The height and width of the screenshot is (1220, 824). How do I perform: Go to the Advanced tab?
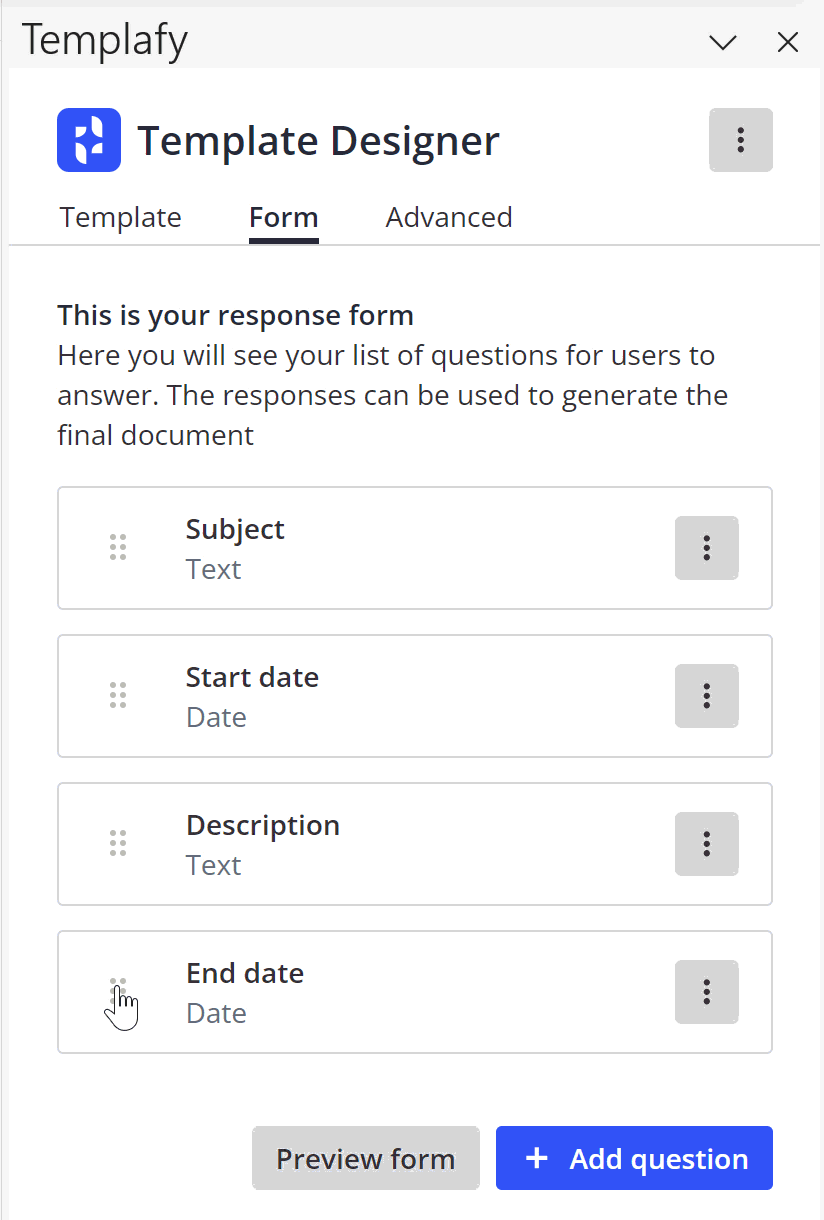[449, 217]
